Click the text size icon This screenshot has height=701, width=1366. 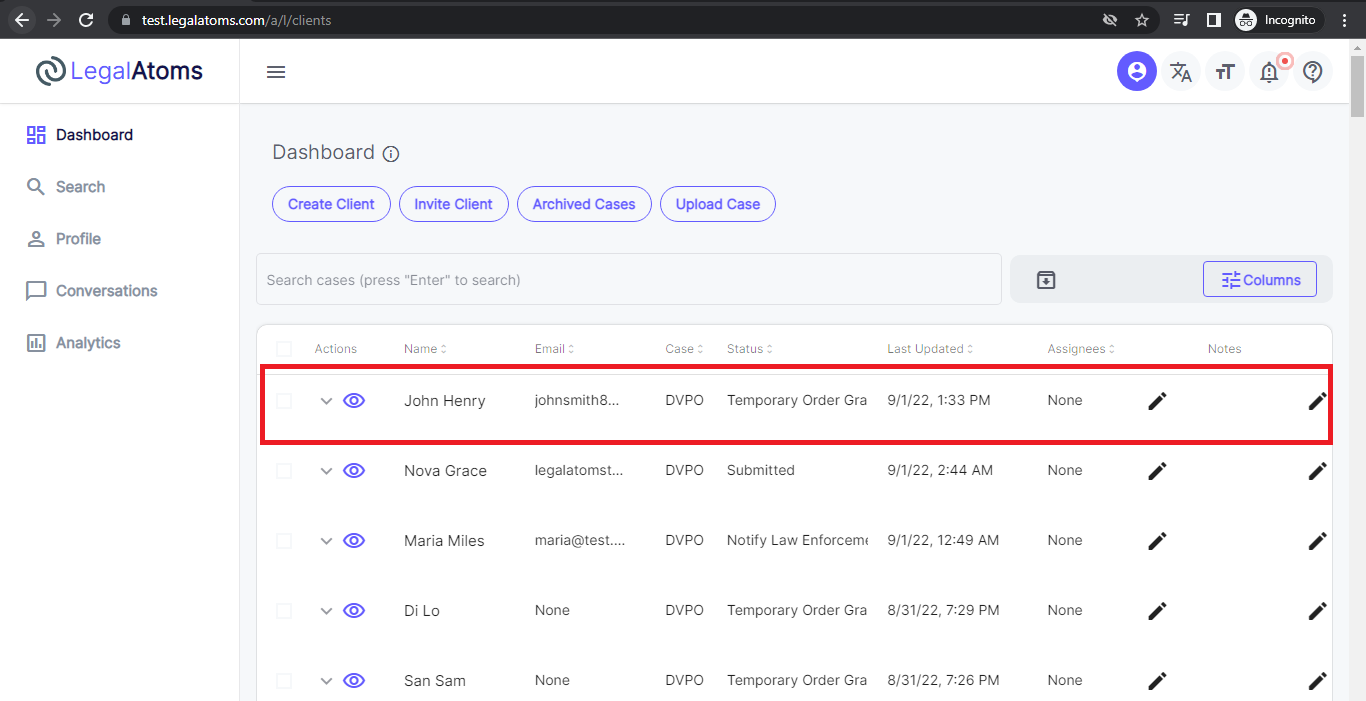[1225, 72]
